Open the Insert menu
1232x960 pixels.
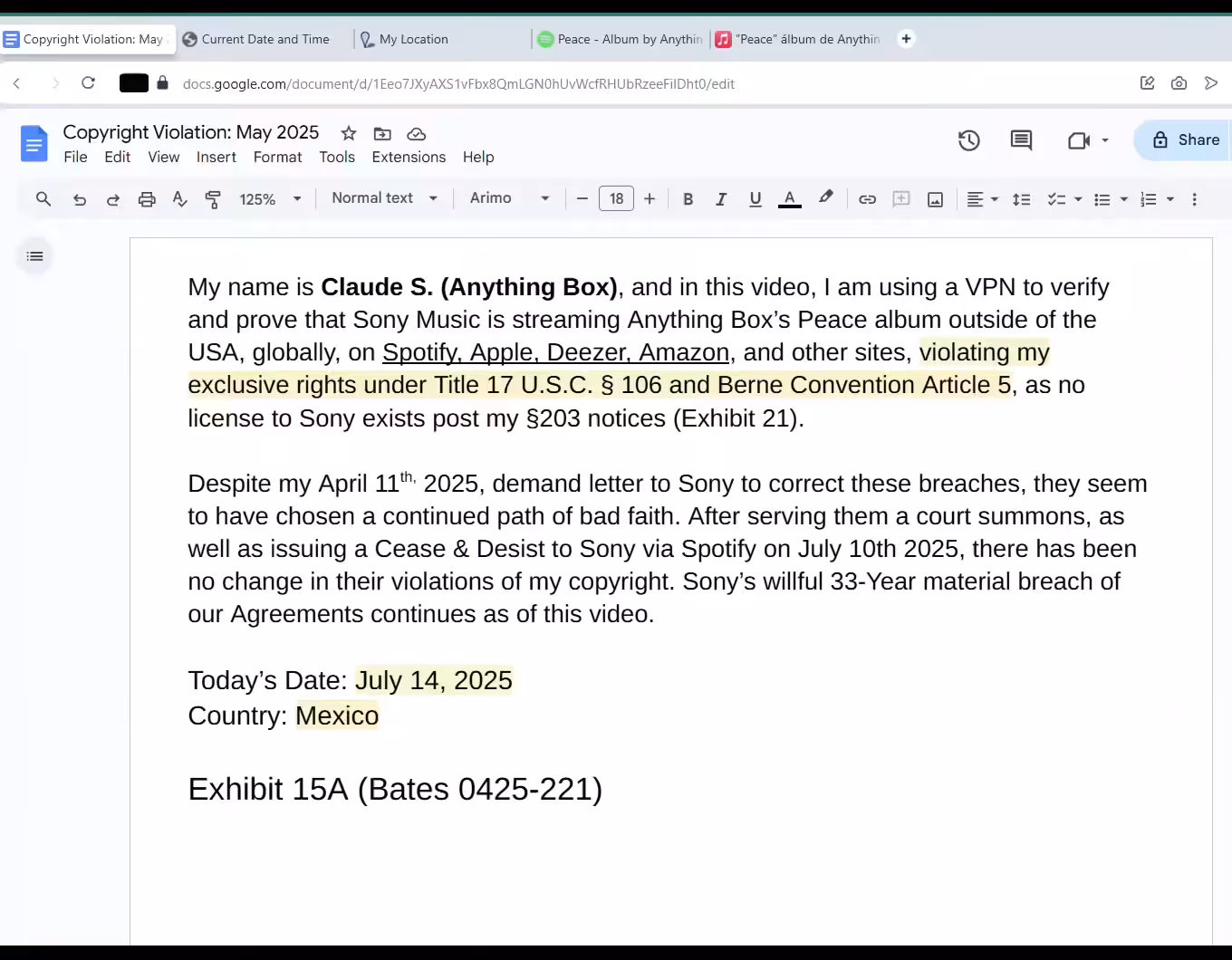click(217, 157)
